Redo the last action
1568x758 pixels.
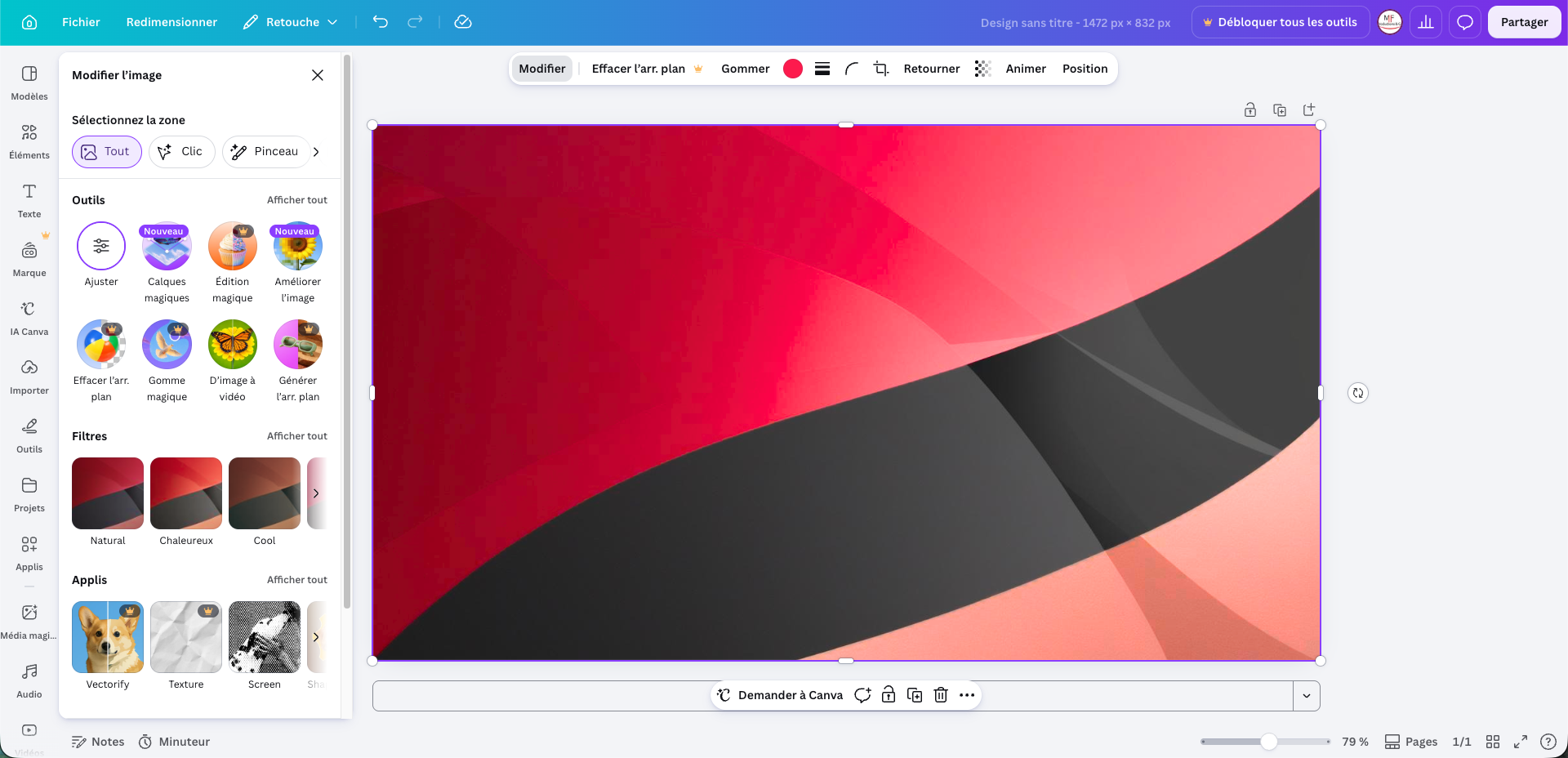(x=415, y=22)
